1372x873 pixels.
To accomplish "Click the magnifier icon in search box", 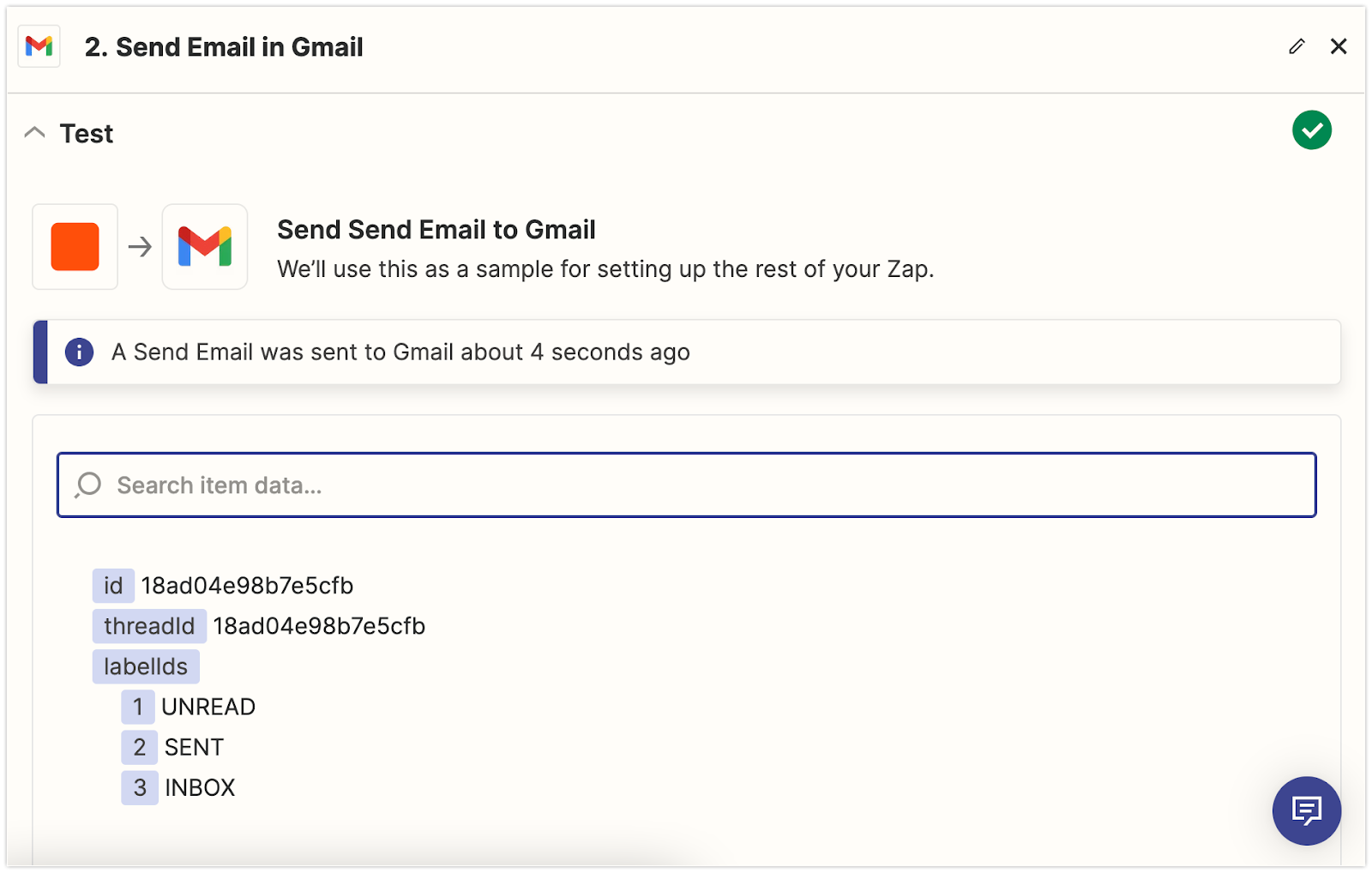I will (x=88, y=485).
